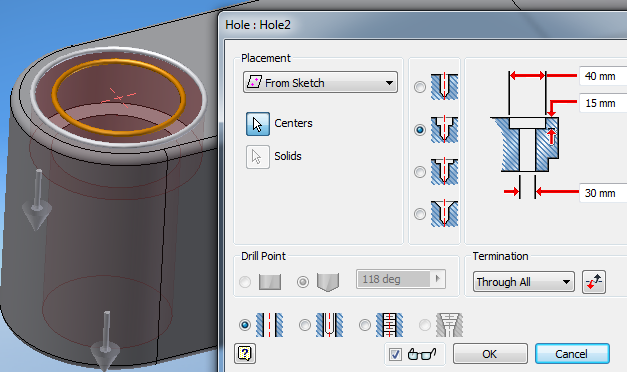Open the help question mark button
This screenshot has height=372, width=627.
pos(245,354)
